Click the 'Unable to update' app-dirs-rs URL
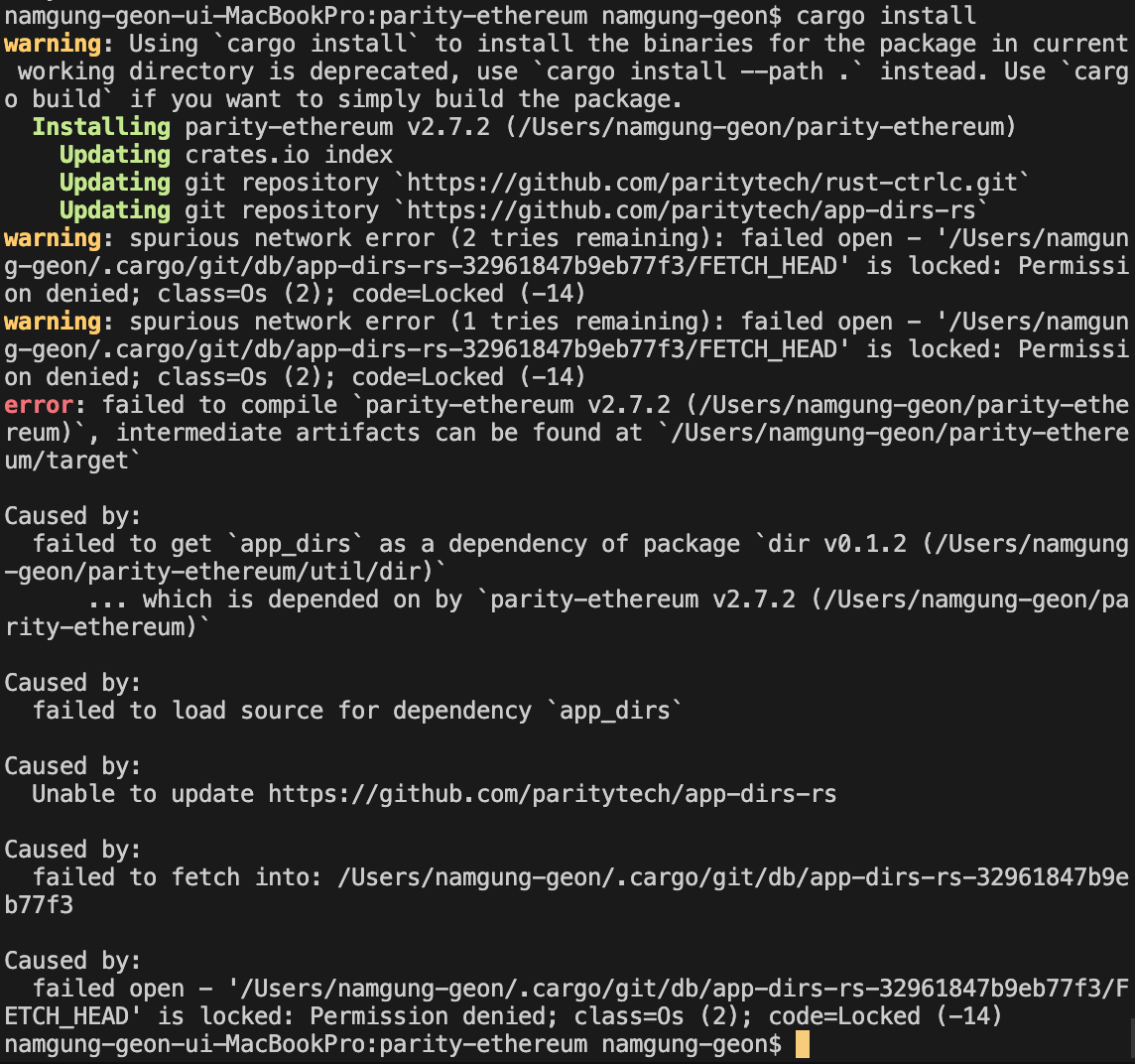 coord(553,794)
